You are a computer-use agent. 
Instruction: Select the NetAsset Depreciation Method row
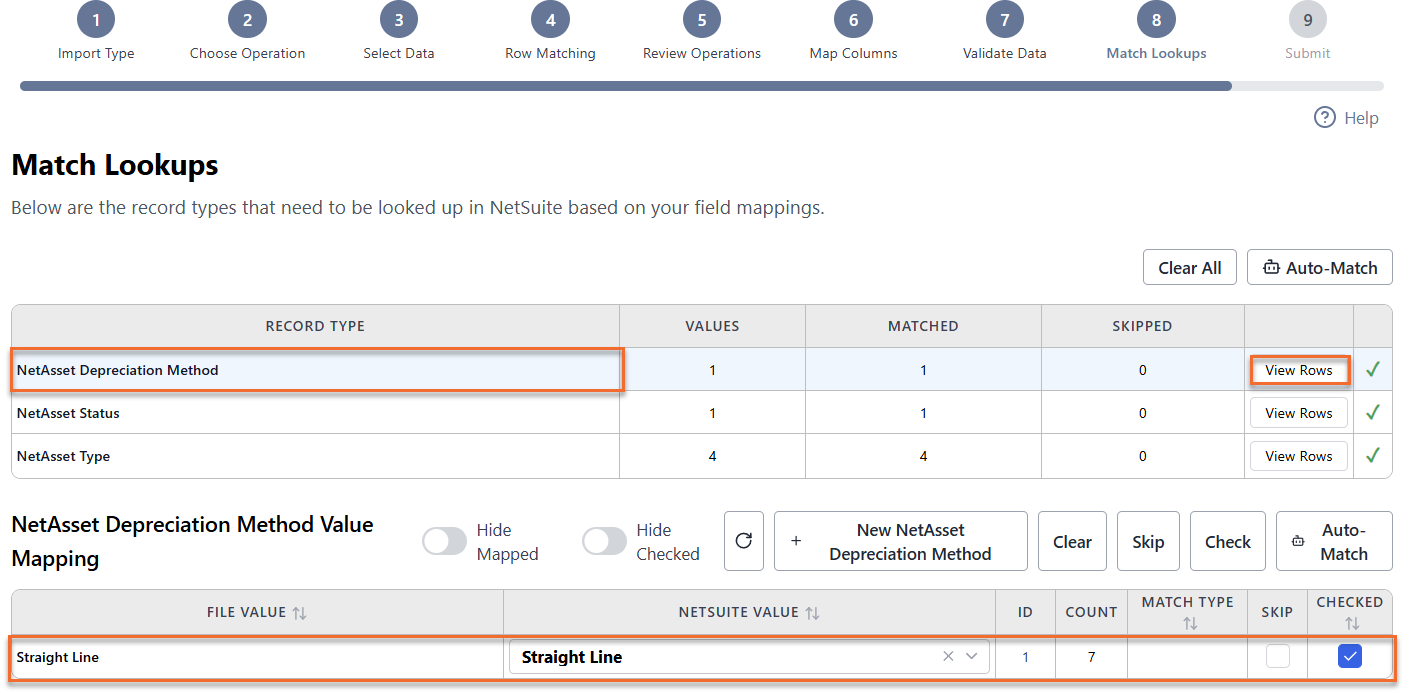pyautogui.click(x=702, y=370)
